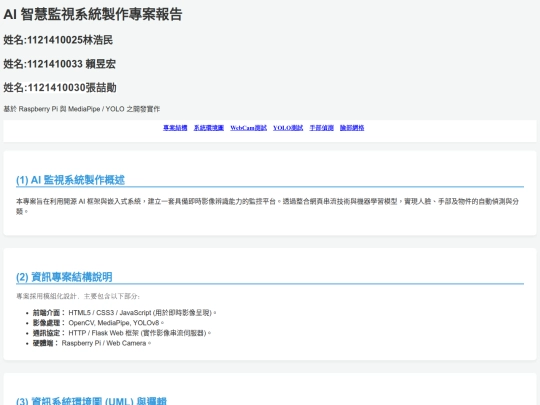Click the subtitle mentioning Raspberry Pi 與 MediaPipe / YOLO
540x405 pixels.
coord(82,109)
